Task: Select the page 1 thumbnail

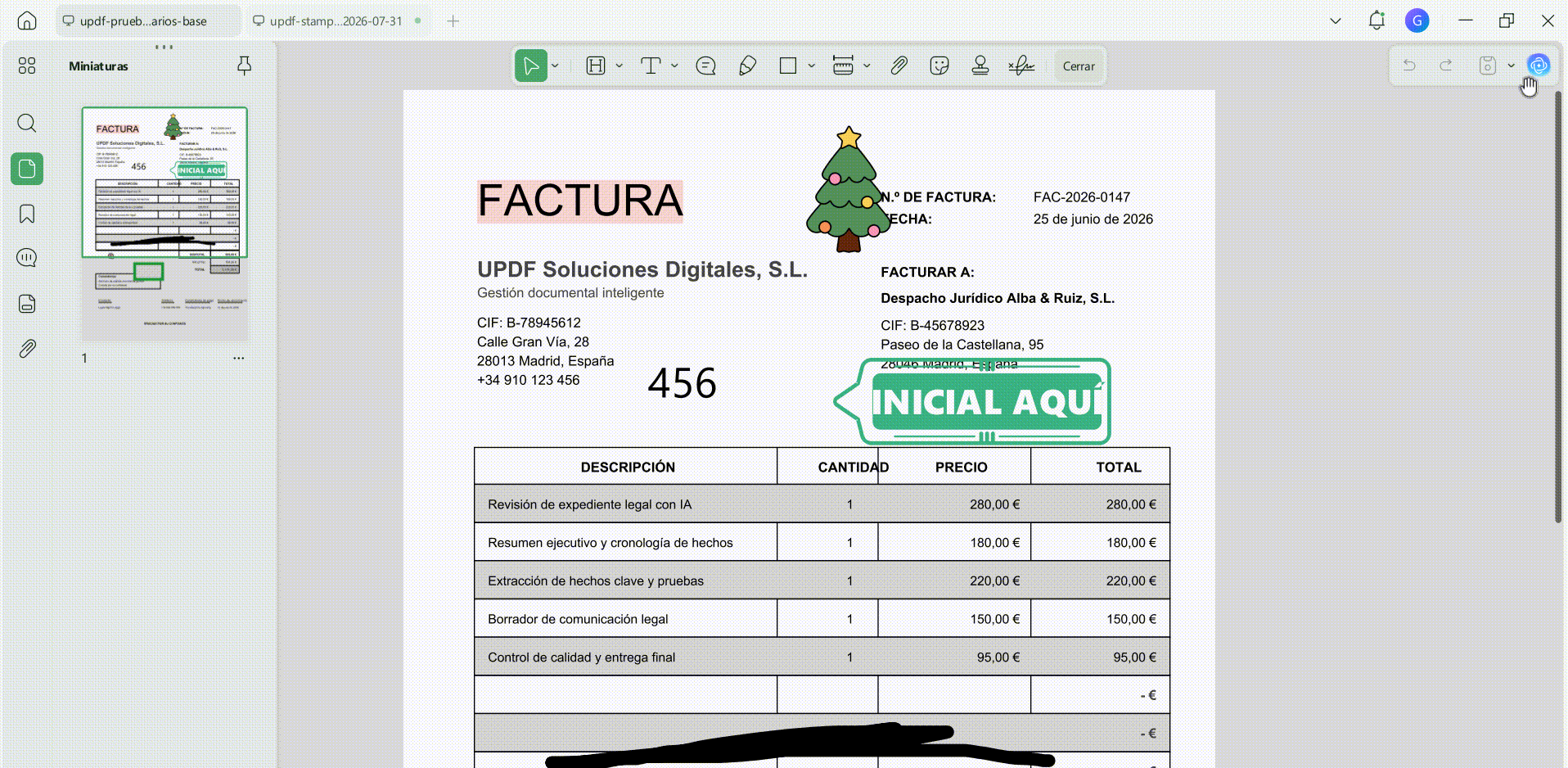Action: point(164,223)
